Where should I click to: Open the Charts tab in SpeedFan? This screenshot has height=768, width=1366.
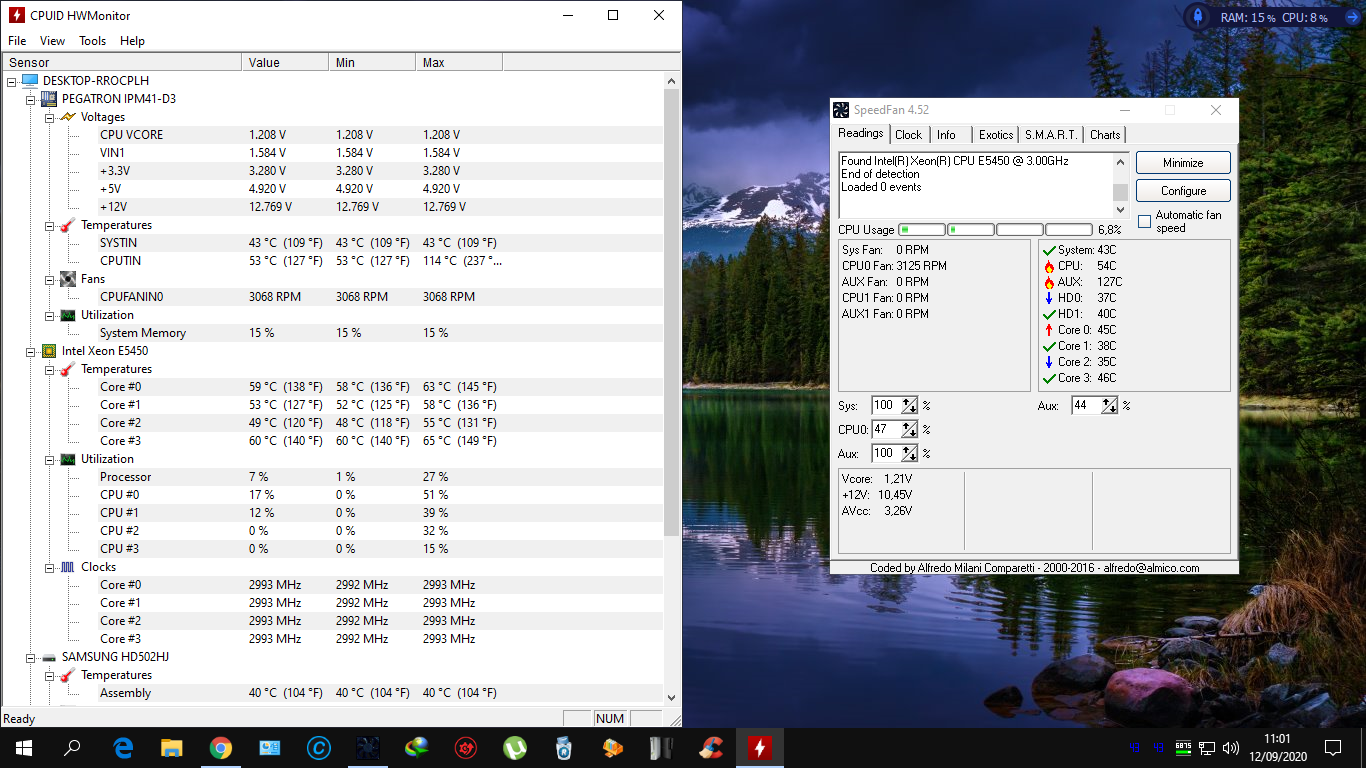1105,135
